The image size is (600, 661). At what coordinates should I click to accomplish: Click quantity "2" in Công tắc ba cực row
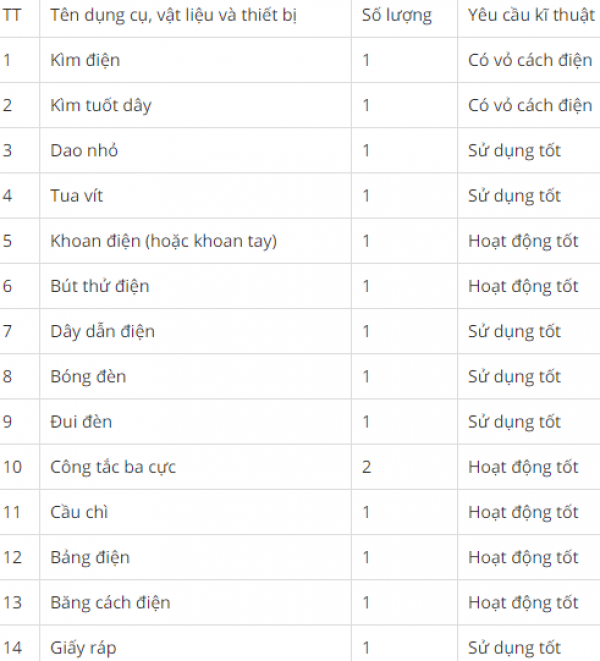[x=367, y=467]
